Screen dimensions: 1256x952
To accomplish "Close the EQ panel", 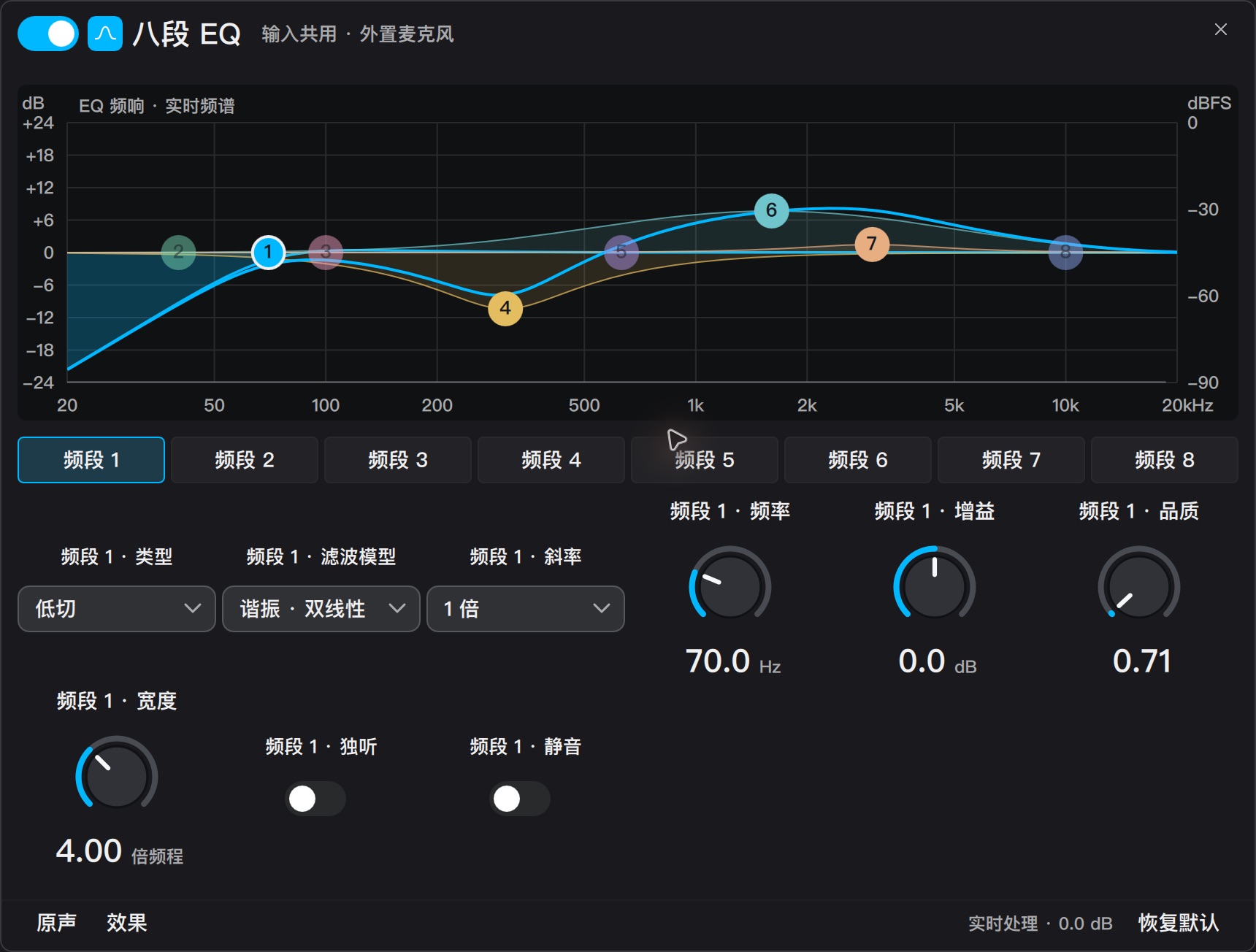I will click(x=1220, y=29).
